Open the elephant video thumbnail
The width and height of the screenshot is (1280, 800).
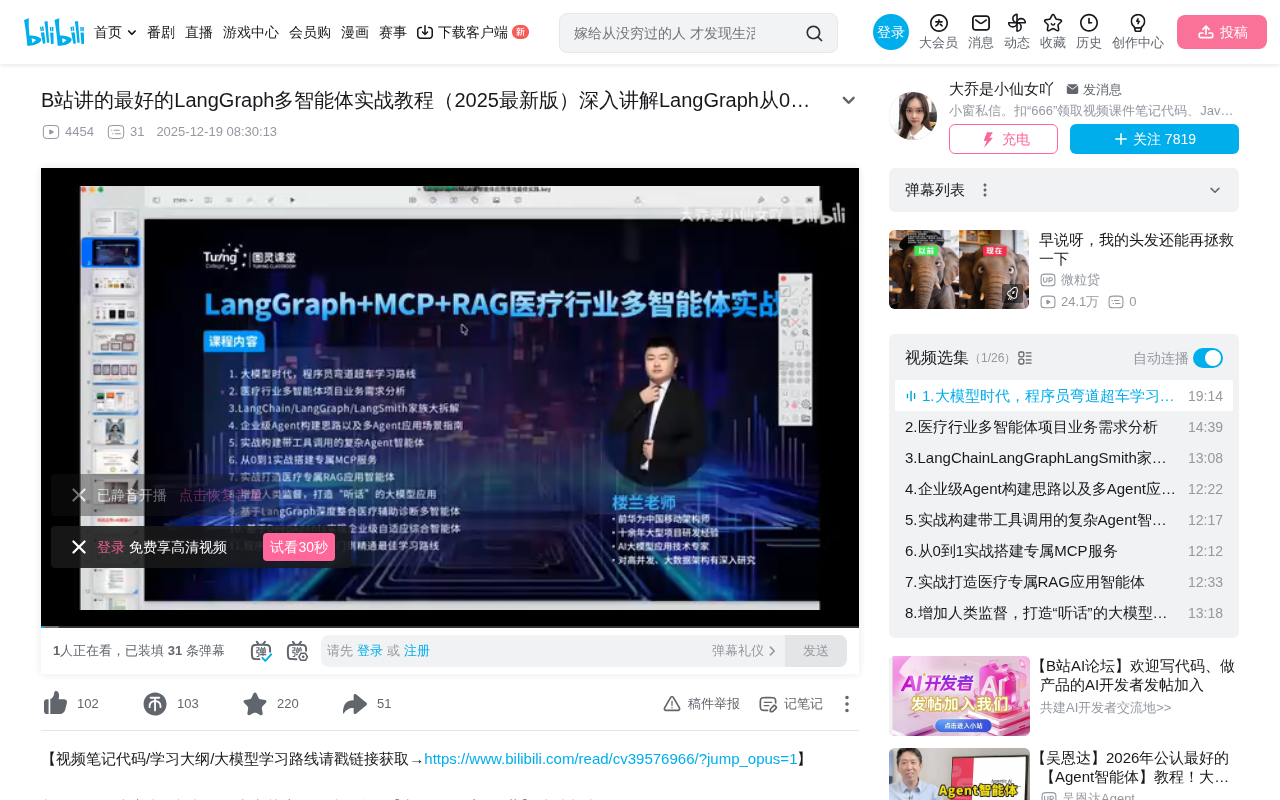pyautogui.click(x=959, y=270)
